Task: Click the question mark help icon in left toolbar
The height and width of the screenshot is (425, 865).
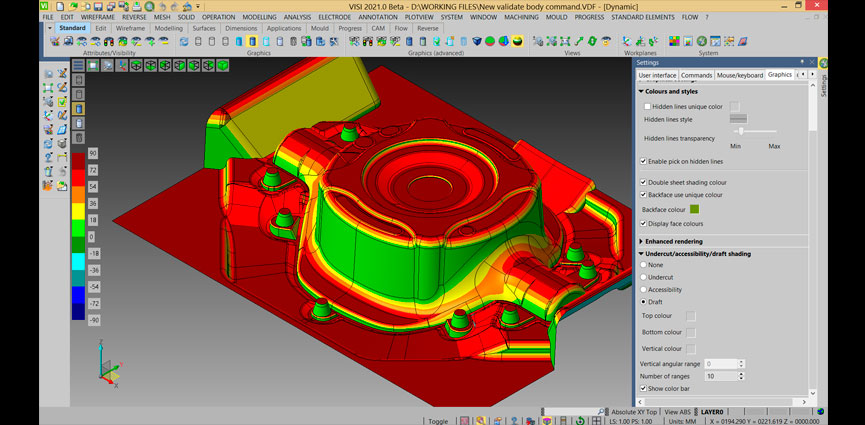Action: pos(49,157)
